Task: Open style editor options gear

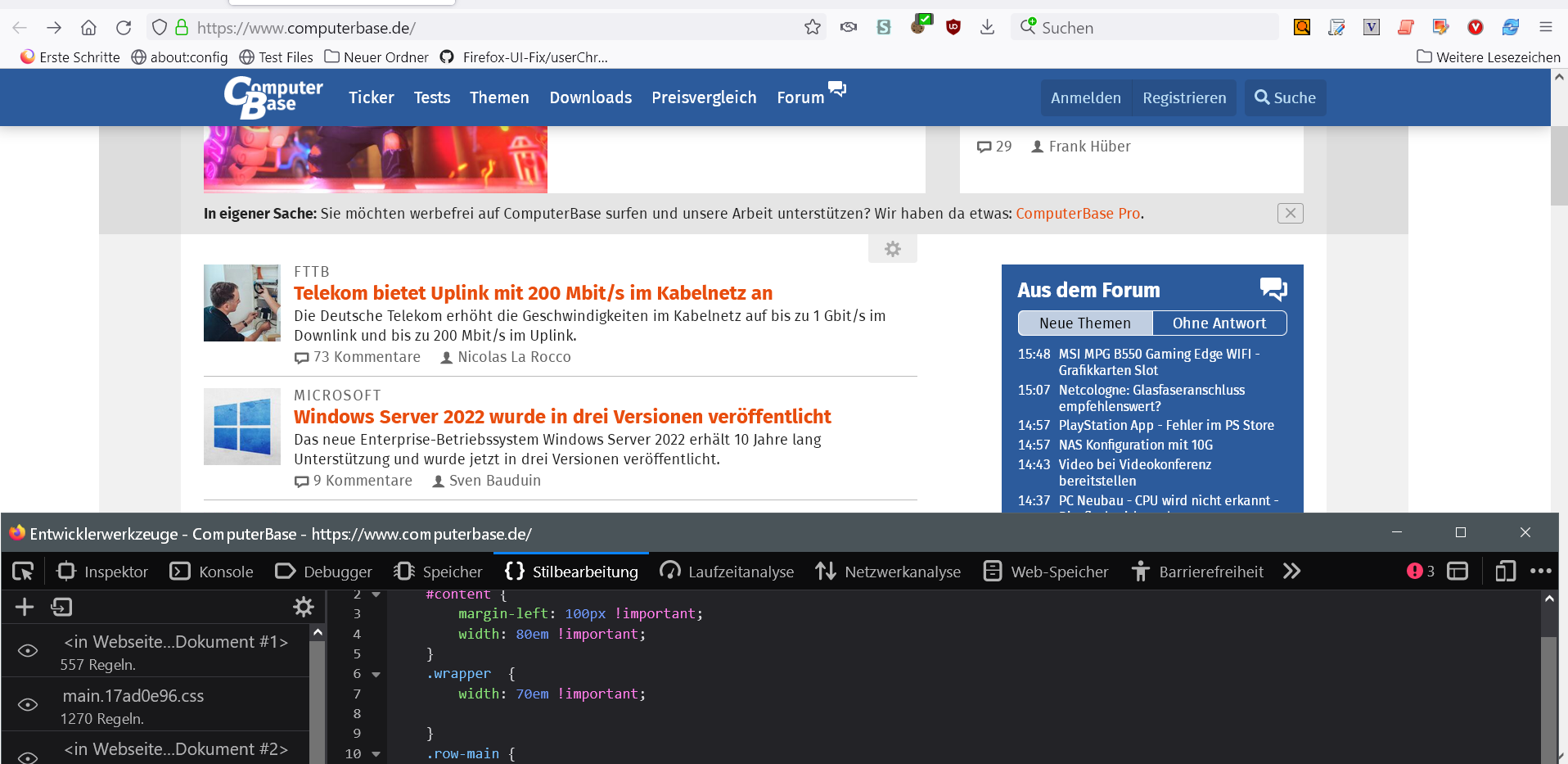Action: click(304, 607)
